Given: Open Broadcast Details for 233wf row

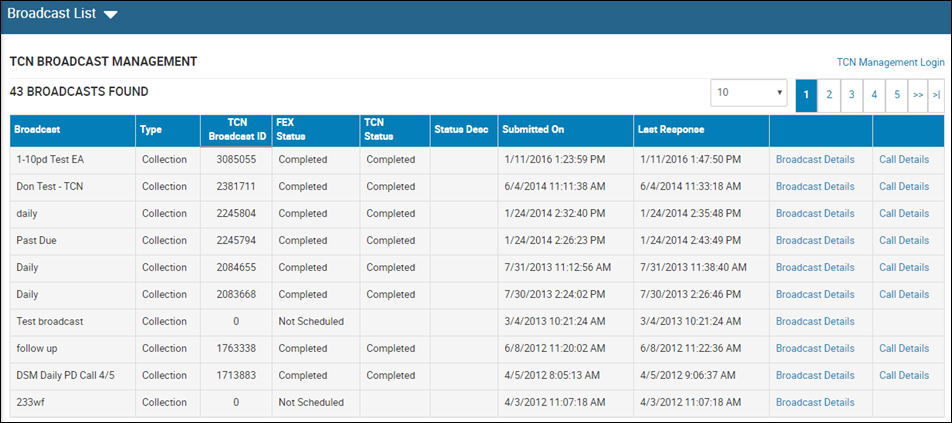Looking at the screenshot, I should tap(815, 402).
